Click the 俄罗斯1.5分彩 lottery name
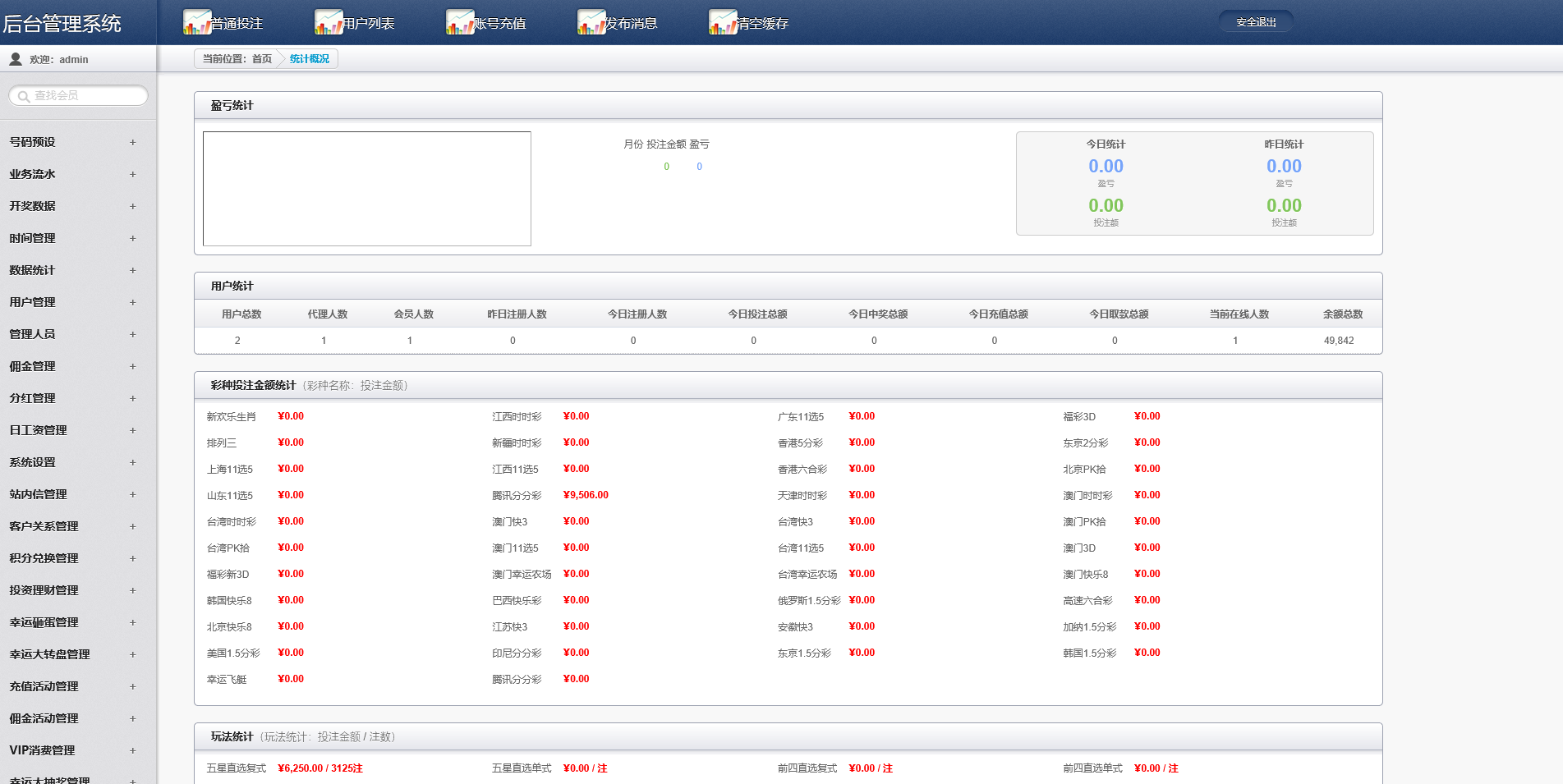 [x=809, y=601]
